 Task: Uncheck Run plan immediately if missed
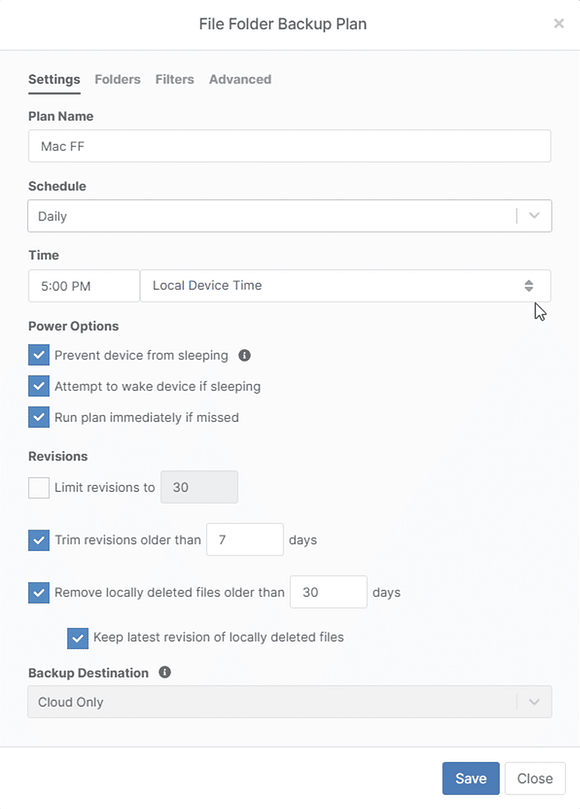[39, 418]
